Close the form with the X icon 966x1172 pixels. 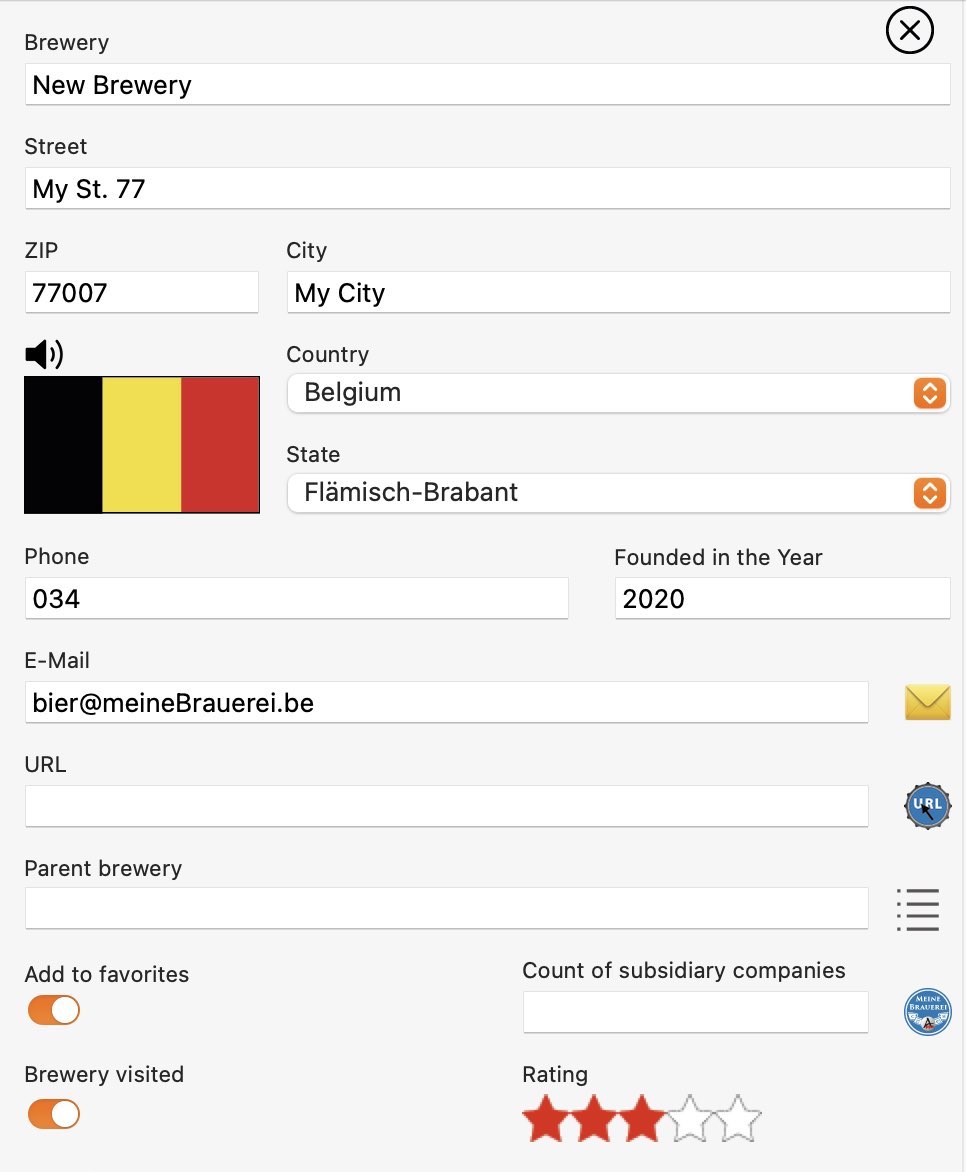coord(909,31)
